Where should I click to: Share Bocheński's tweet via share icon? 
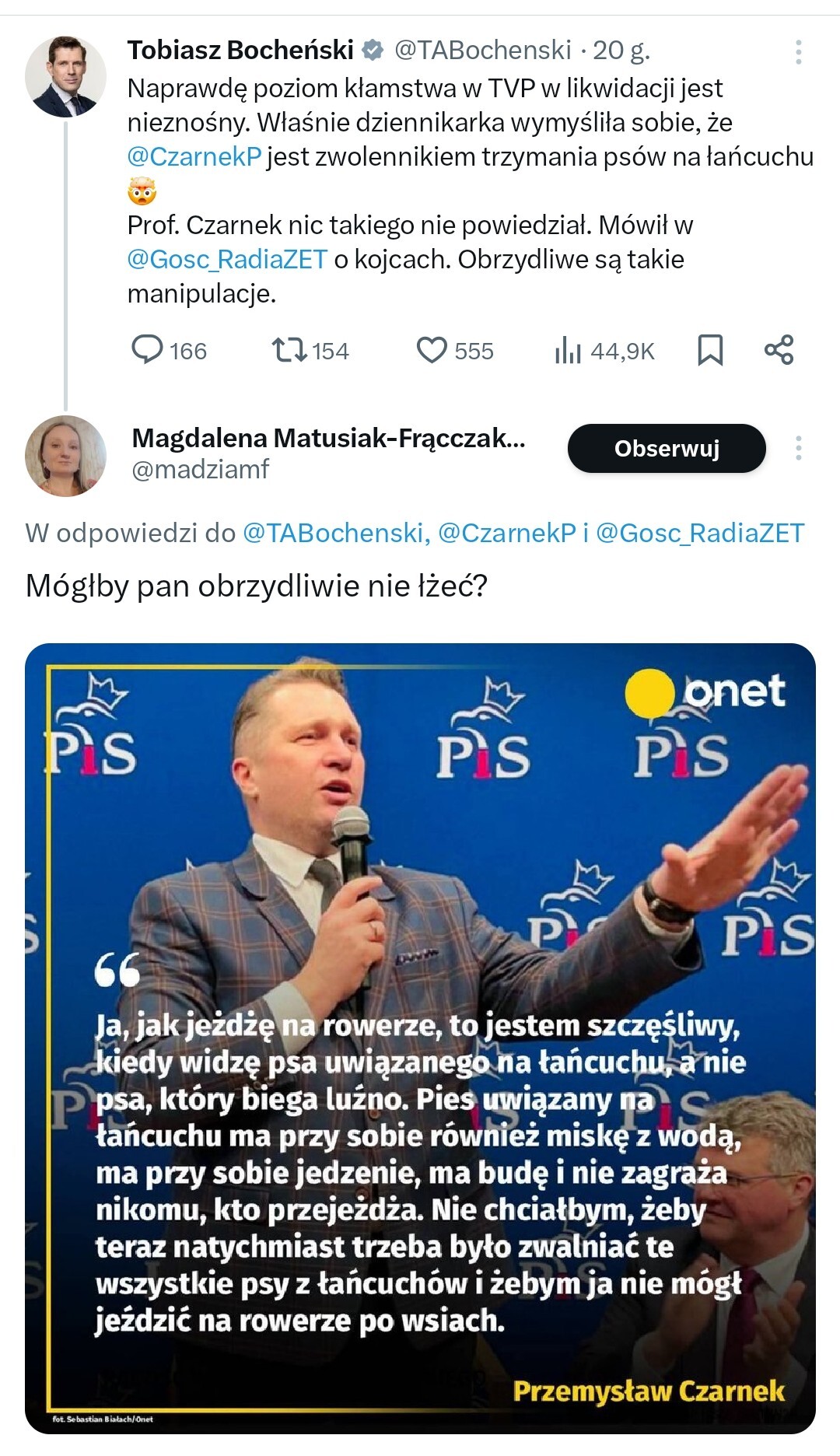click(779, 350)
